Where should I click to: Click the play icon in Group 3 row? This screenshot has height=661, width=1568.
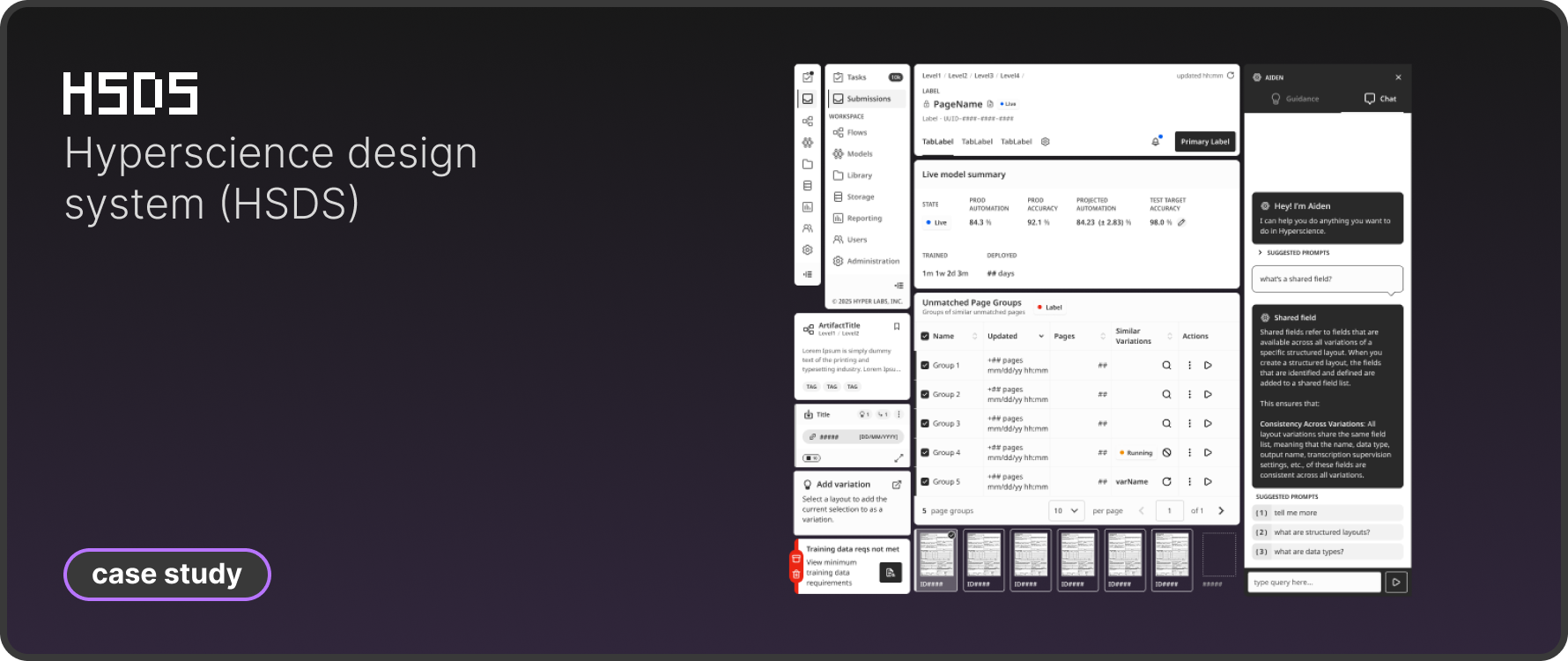[1208, 424]
